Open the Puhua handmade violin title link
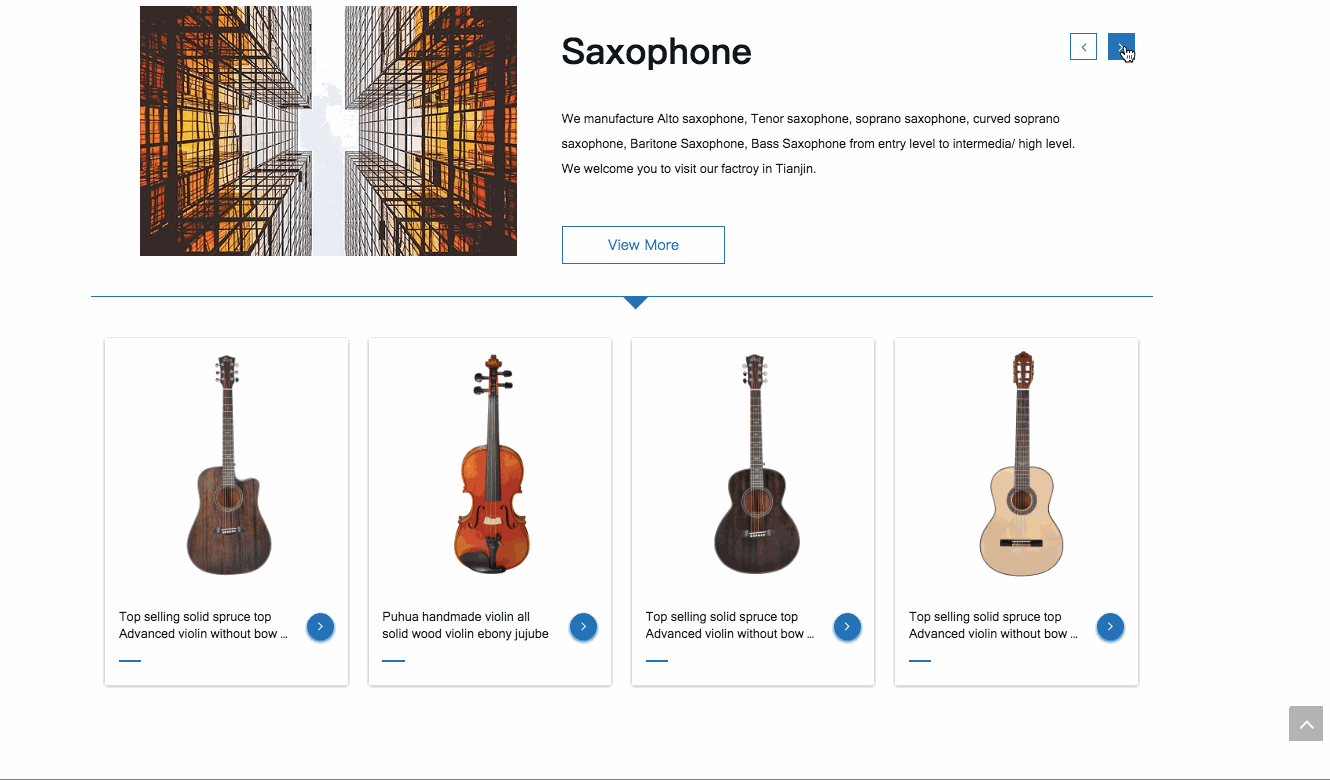This screenshot has height=780, width=1330. point(465,625)
